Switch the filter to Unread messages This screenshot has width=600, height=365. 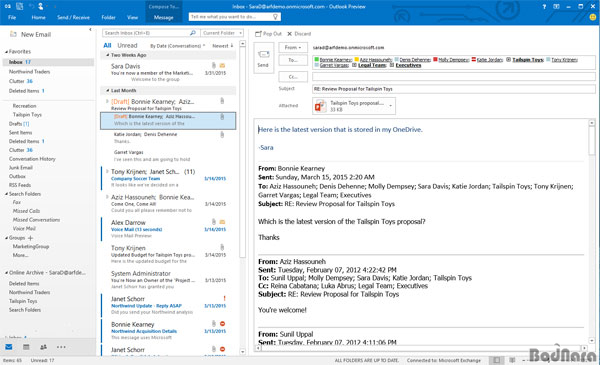point(127,46)
